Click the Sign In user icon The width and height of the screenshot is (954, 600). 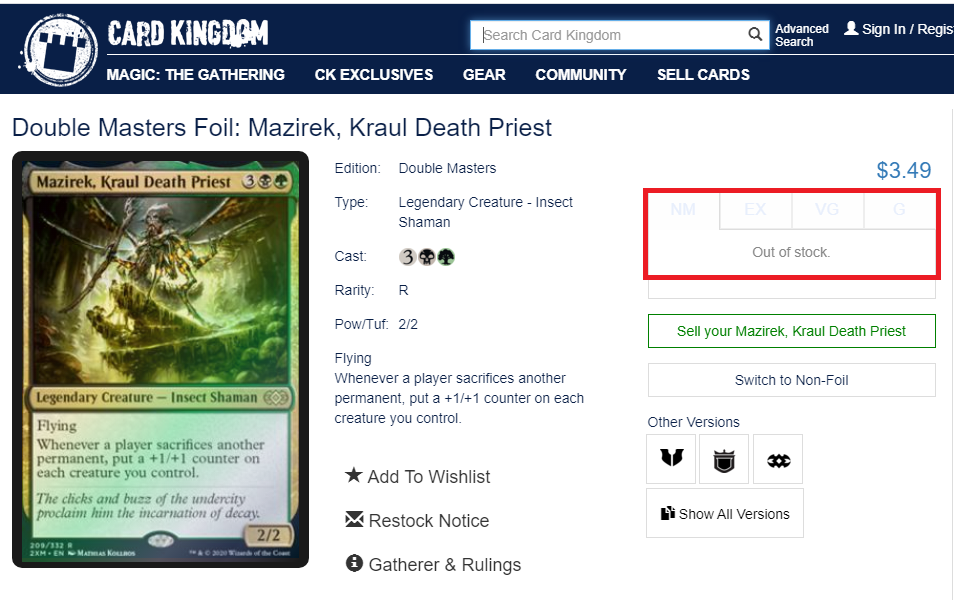(851, 28)
